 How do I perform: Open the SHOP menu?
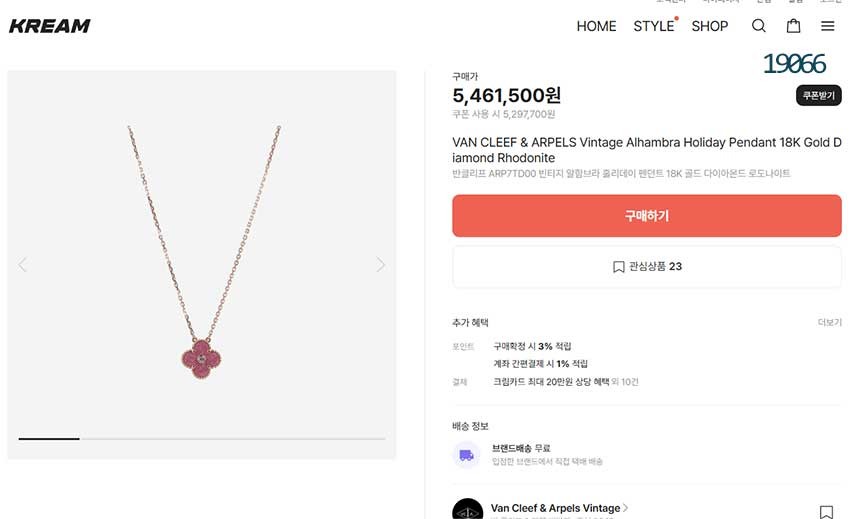click(710, 26)
